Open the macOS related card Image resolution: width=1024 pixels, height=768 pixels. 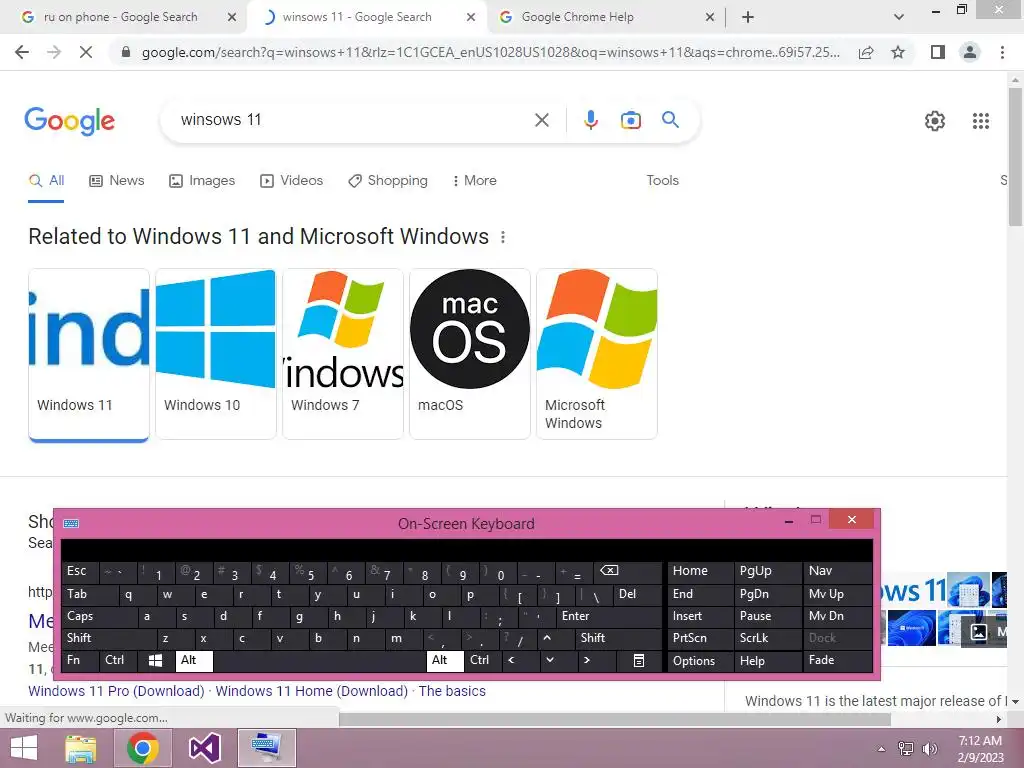coord(470,353)
